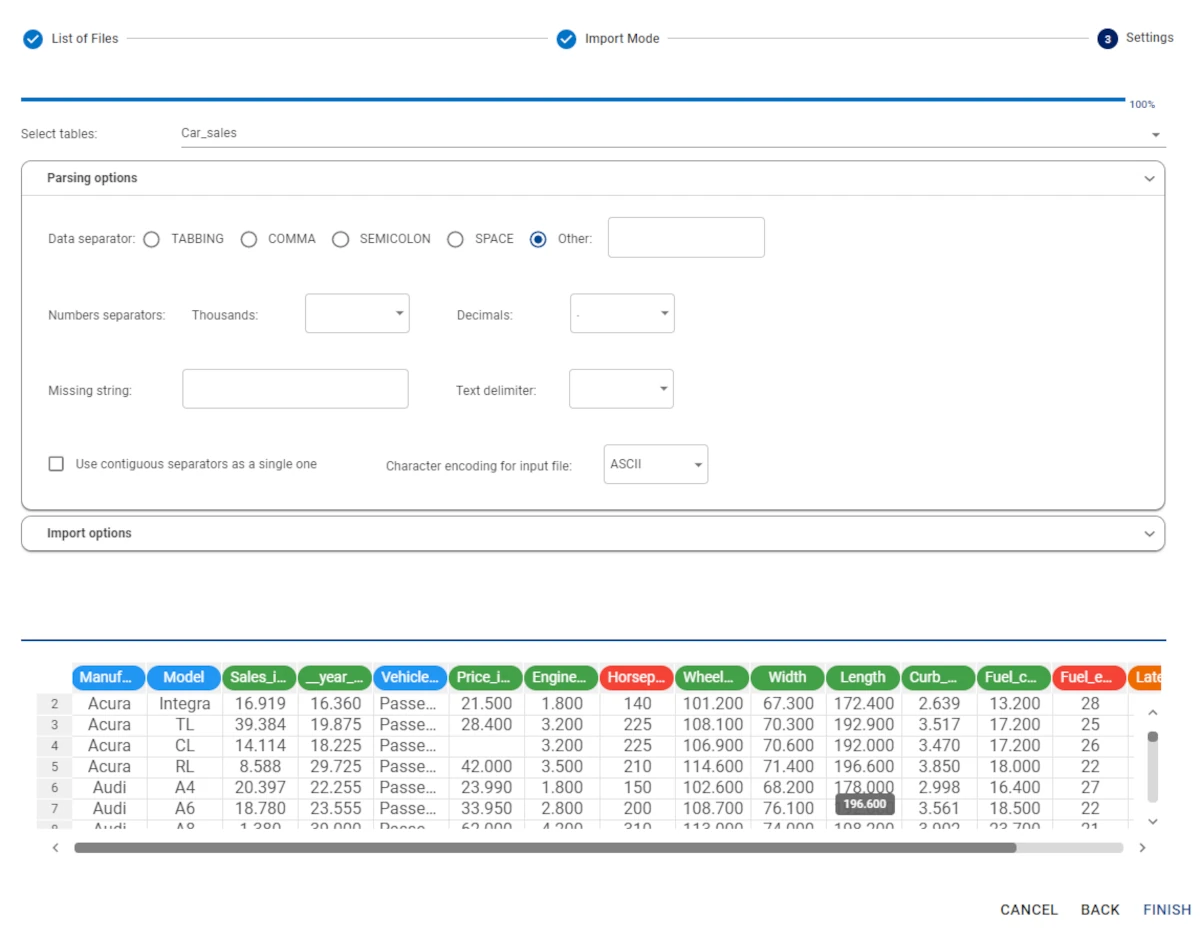The image size is (1200, 941).
Task: Select the cell with value 18.780
Action: pos(260,809)
